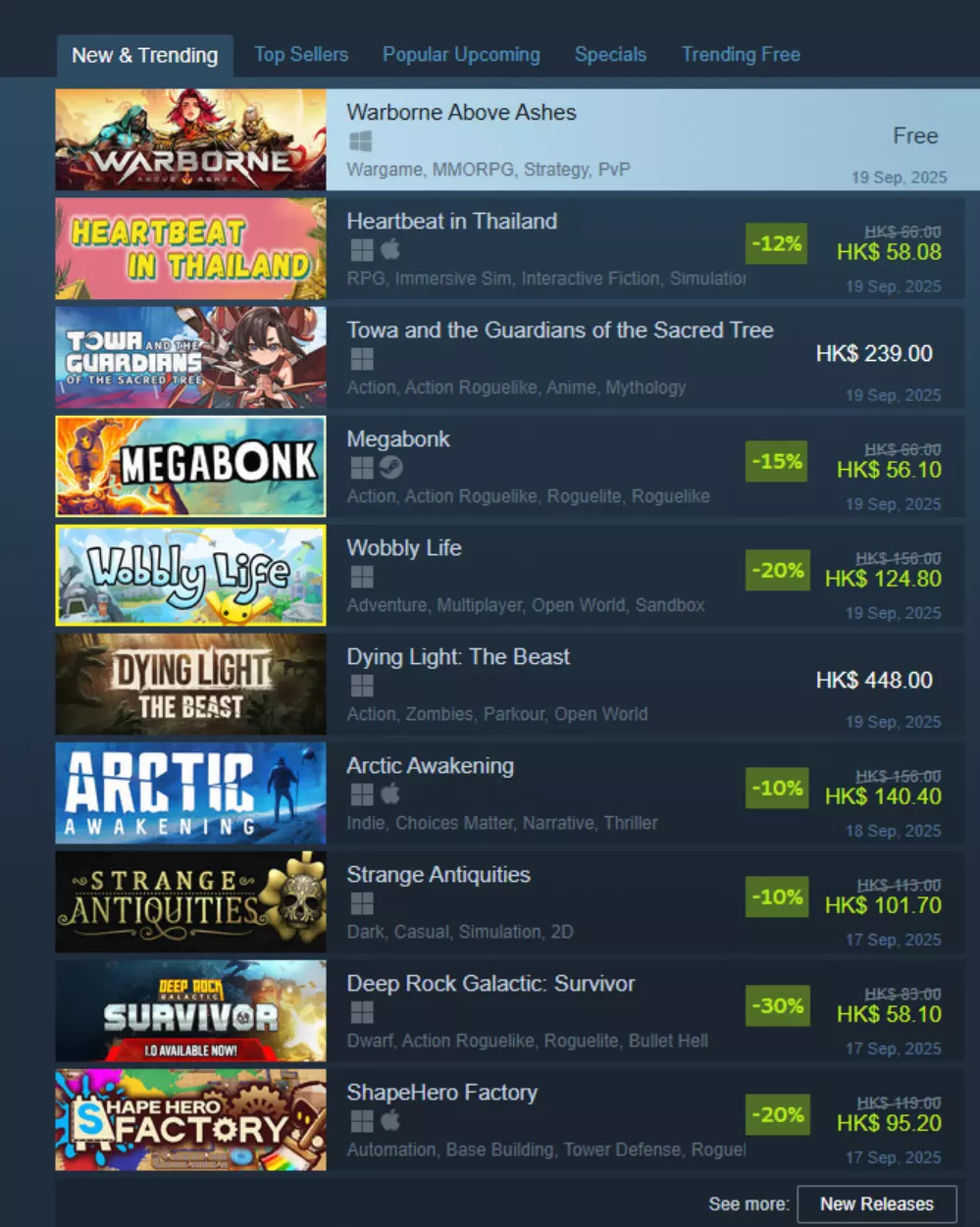Click the Windows icon under Warborne Above Ashes

[x=361, y=141]
